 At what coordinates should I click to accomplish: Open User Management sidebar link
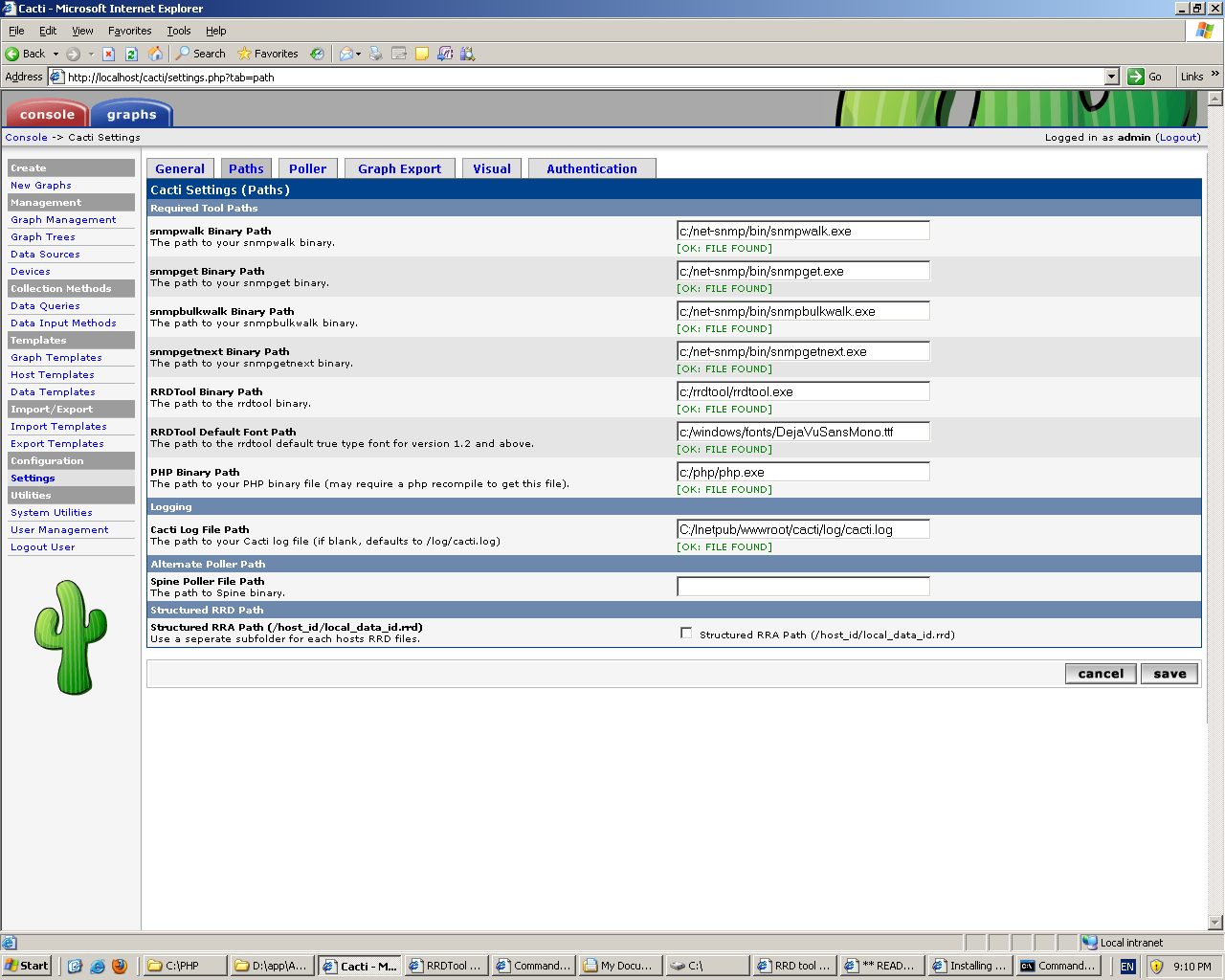(x=59, y=529)
